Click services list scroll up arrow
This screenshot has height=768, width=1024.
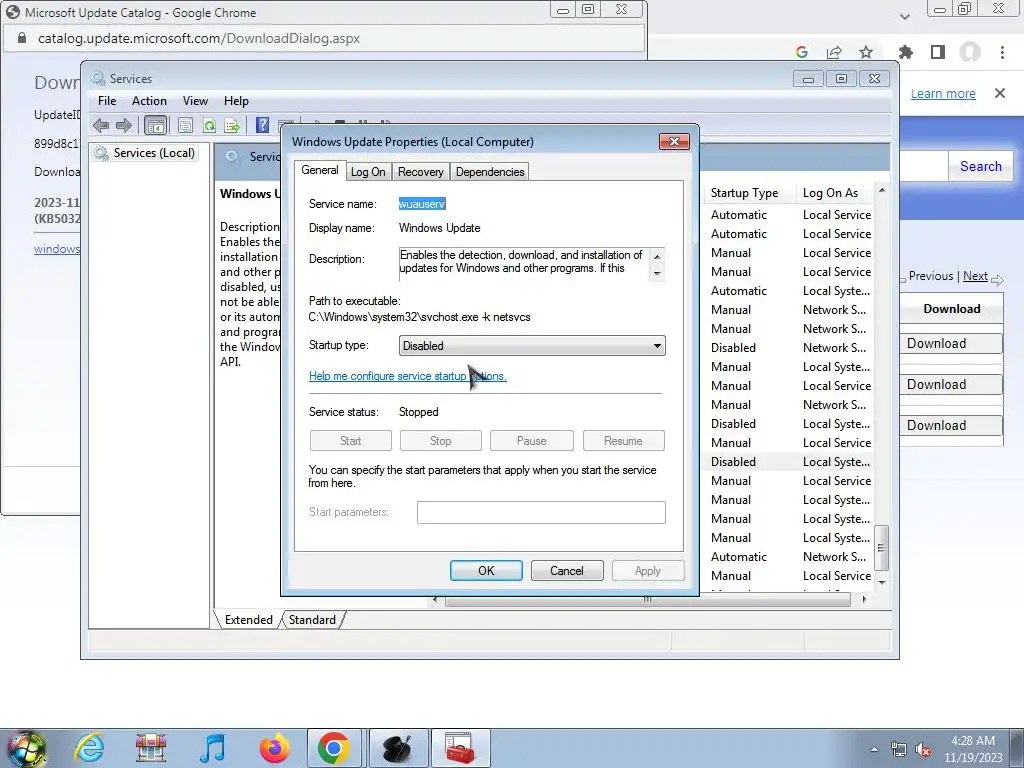(882, 190)
